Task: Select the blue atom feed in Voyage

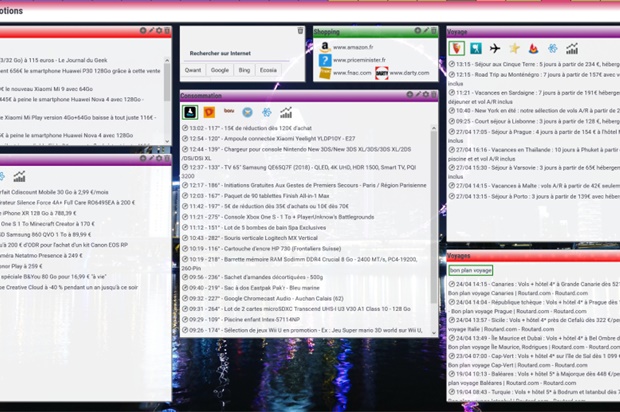Action: 553,48
